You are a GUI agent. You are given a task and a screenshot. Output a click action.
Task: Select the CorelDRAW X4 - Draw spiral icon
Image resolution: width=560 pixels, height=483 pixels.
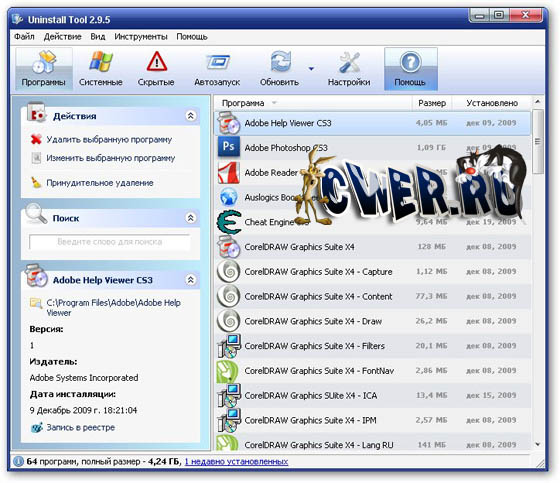pos(228,321)
